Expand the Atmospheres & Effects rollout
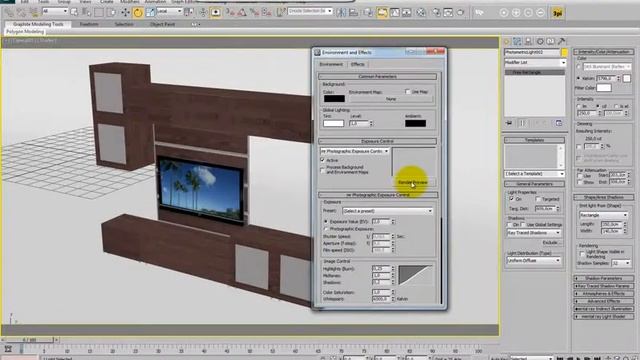Image resolution: width=640 pixels, height=360 pixels. [x=604, y=293]
